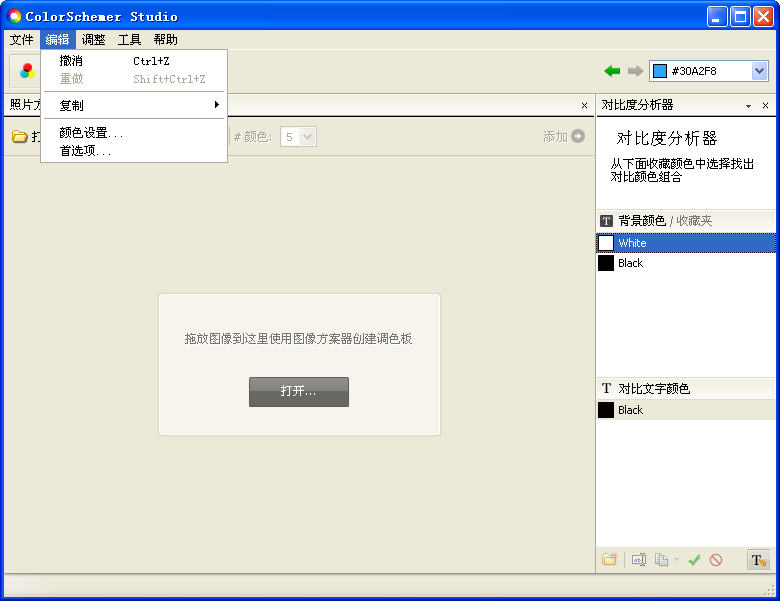Click the green checkmark icon
This screenshot has width=780, height=601.
[x=694, y=560]
